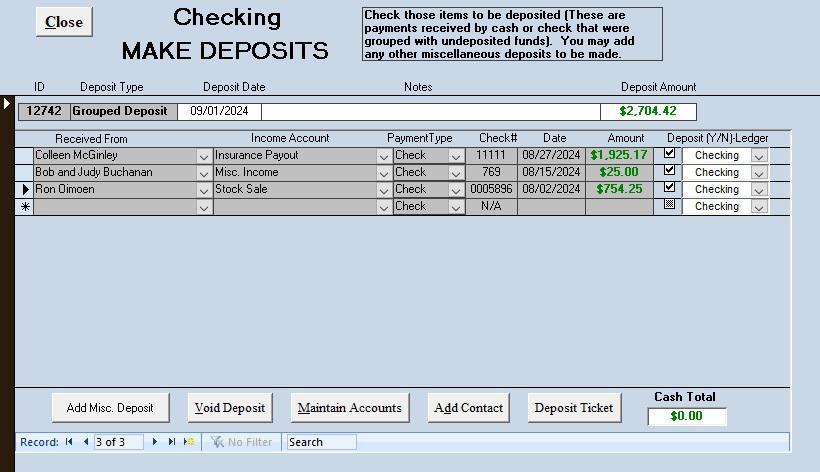Image resolution: width=820 pixels, height=472 pixels.
Task: Open Received From dropdown for Colleen McGinley
Action: coord(204,156)
